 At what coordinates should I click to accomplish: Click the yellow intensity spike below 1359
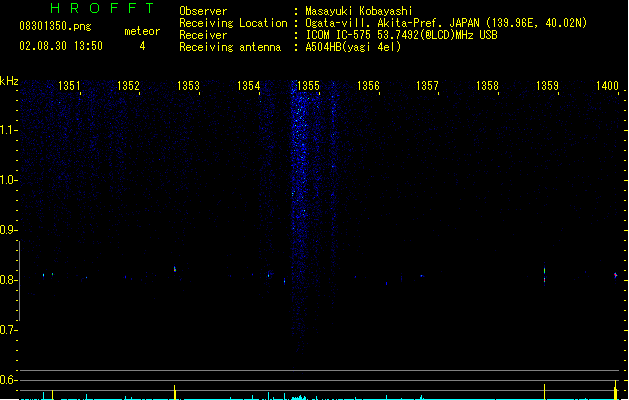point(544,392)
